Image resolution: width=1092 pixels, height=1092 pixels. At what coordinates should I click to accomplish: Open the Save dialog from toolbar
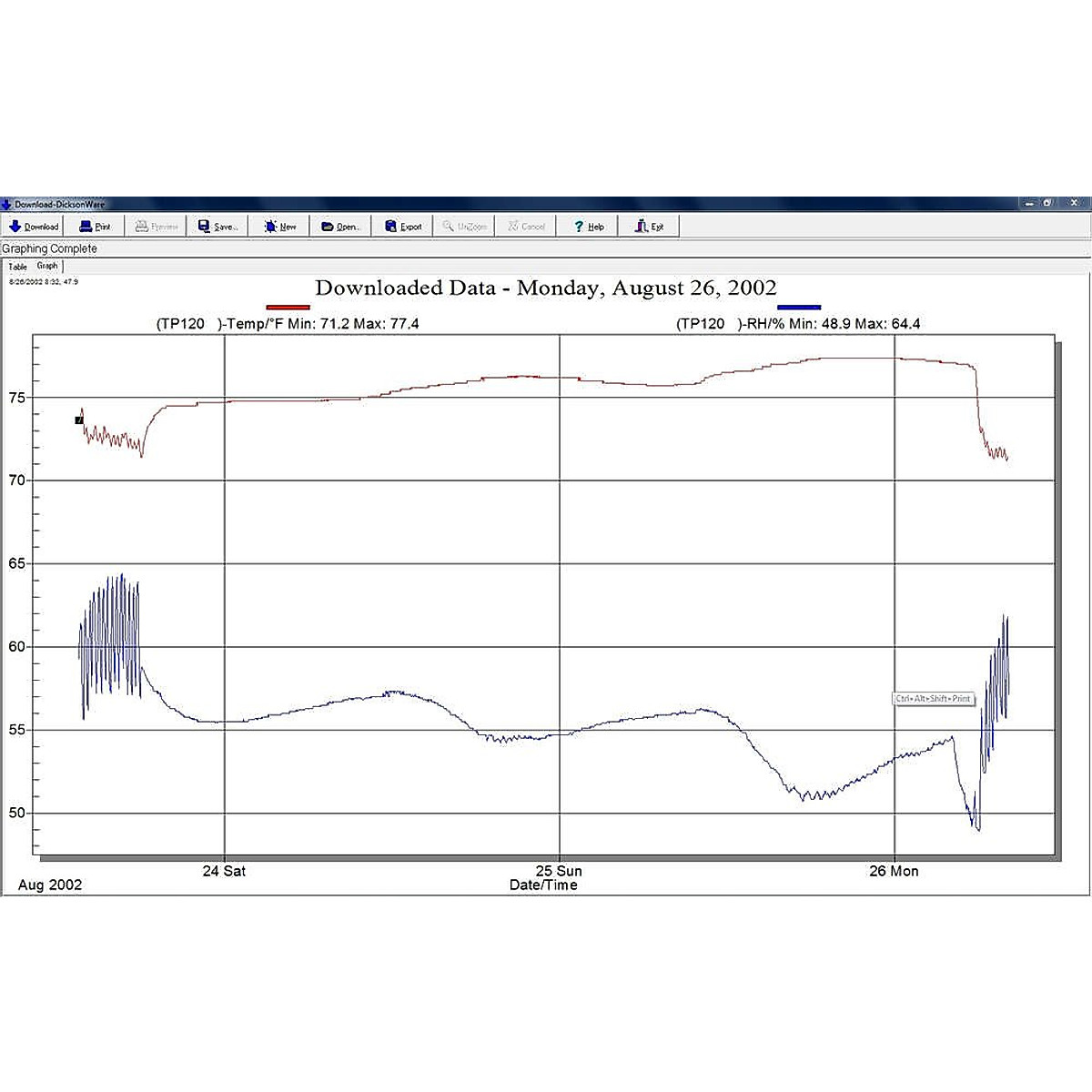tap(218, 227)
